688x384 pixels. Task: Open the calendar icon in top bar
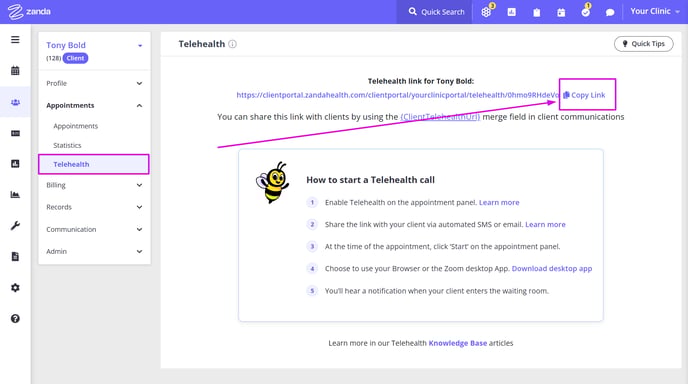[561, 12]
